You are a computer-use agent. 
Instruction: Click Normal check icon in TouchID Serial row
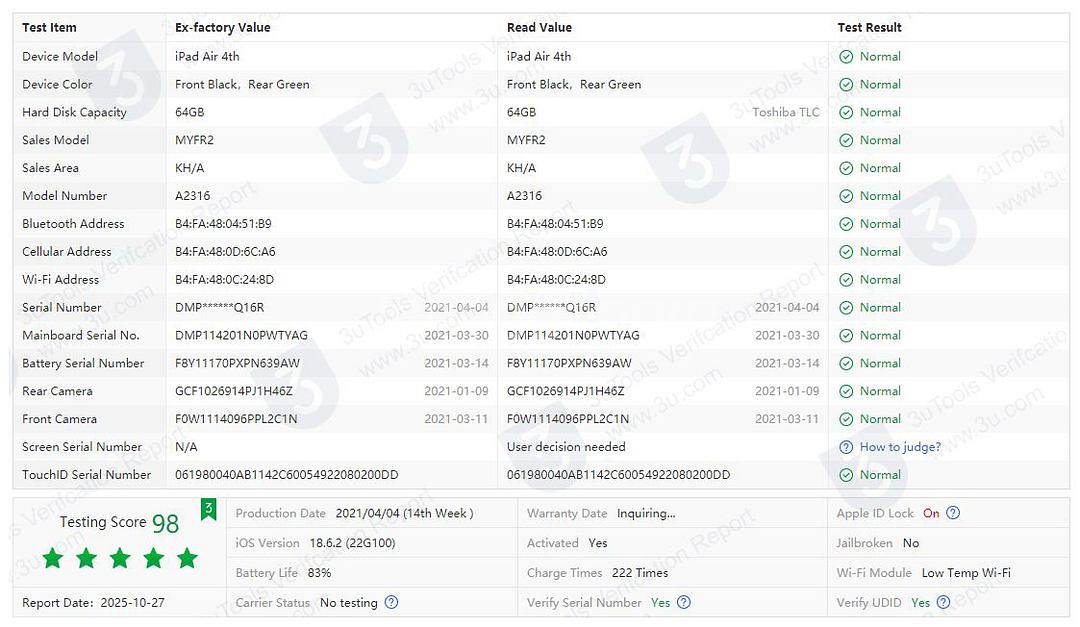[x=846, y=475]
